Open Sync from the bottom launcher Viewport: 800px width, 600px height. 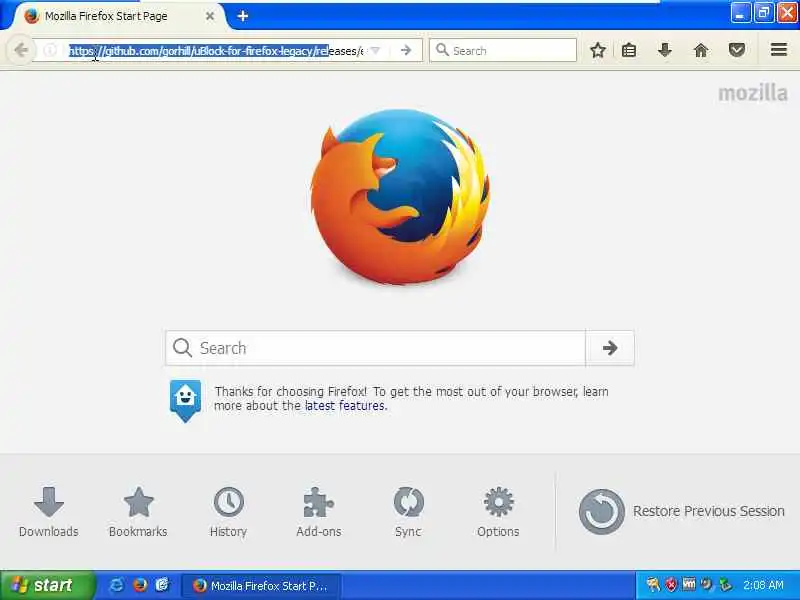(x=408, y=512)
